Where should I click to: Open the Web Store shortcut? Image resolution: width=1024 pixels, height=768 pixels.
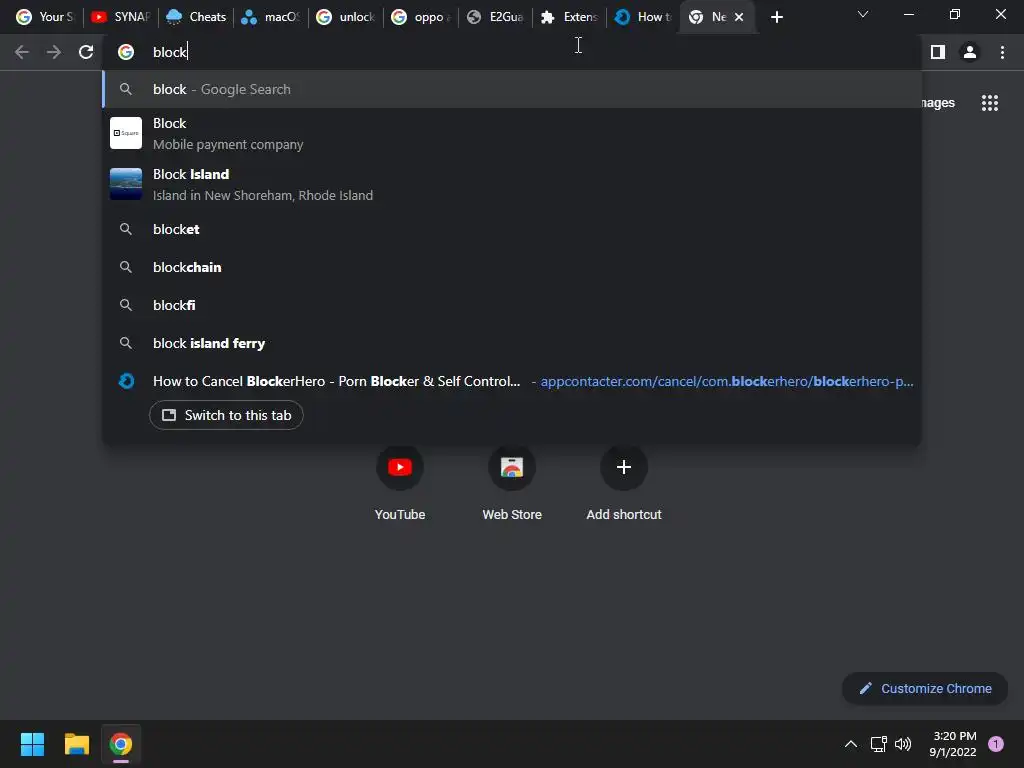pos(512,483)
